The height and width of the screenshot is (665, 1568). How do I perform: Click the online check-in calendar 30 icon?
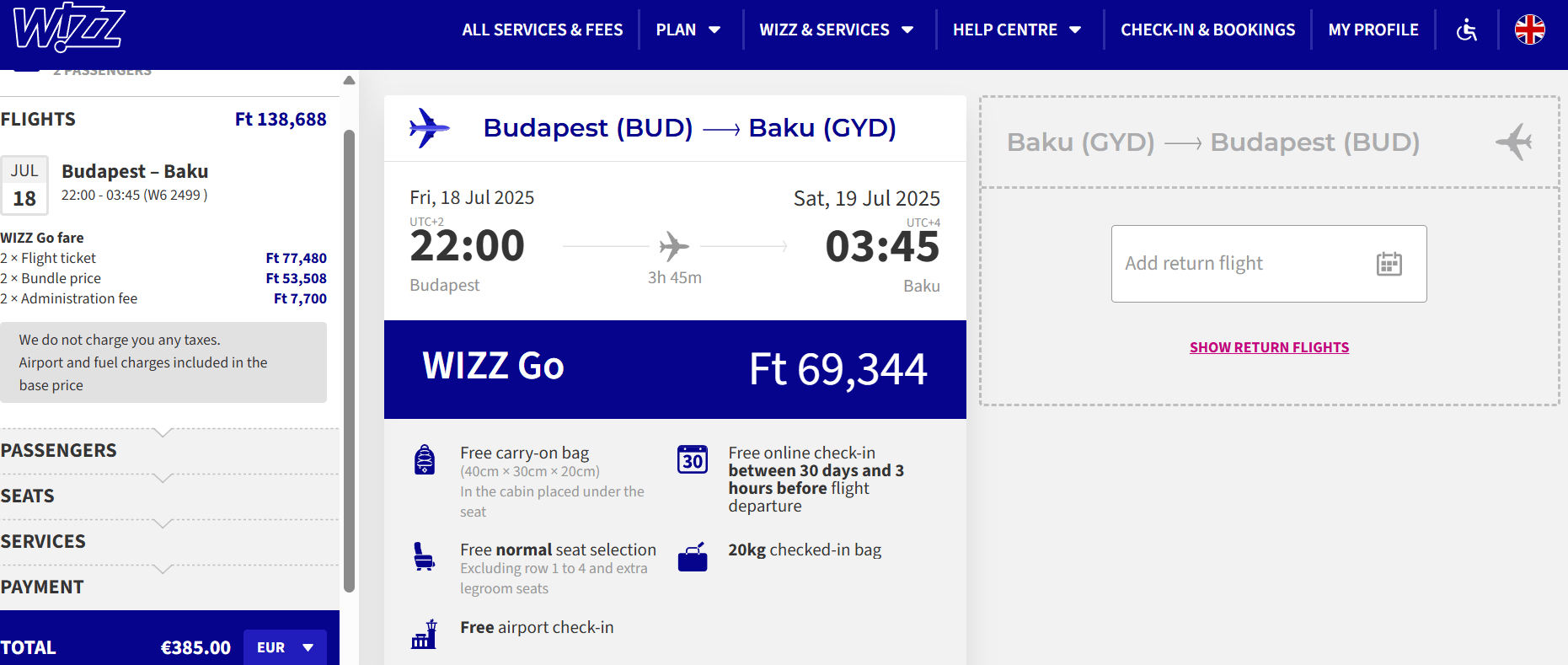(x=693, y=459)
